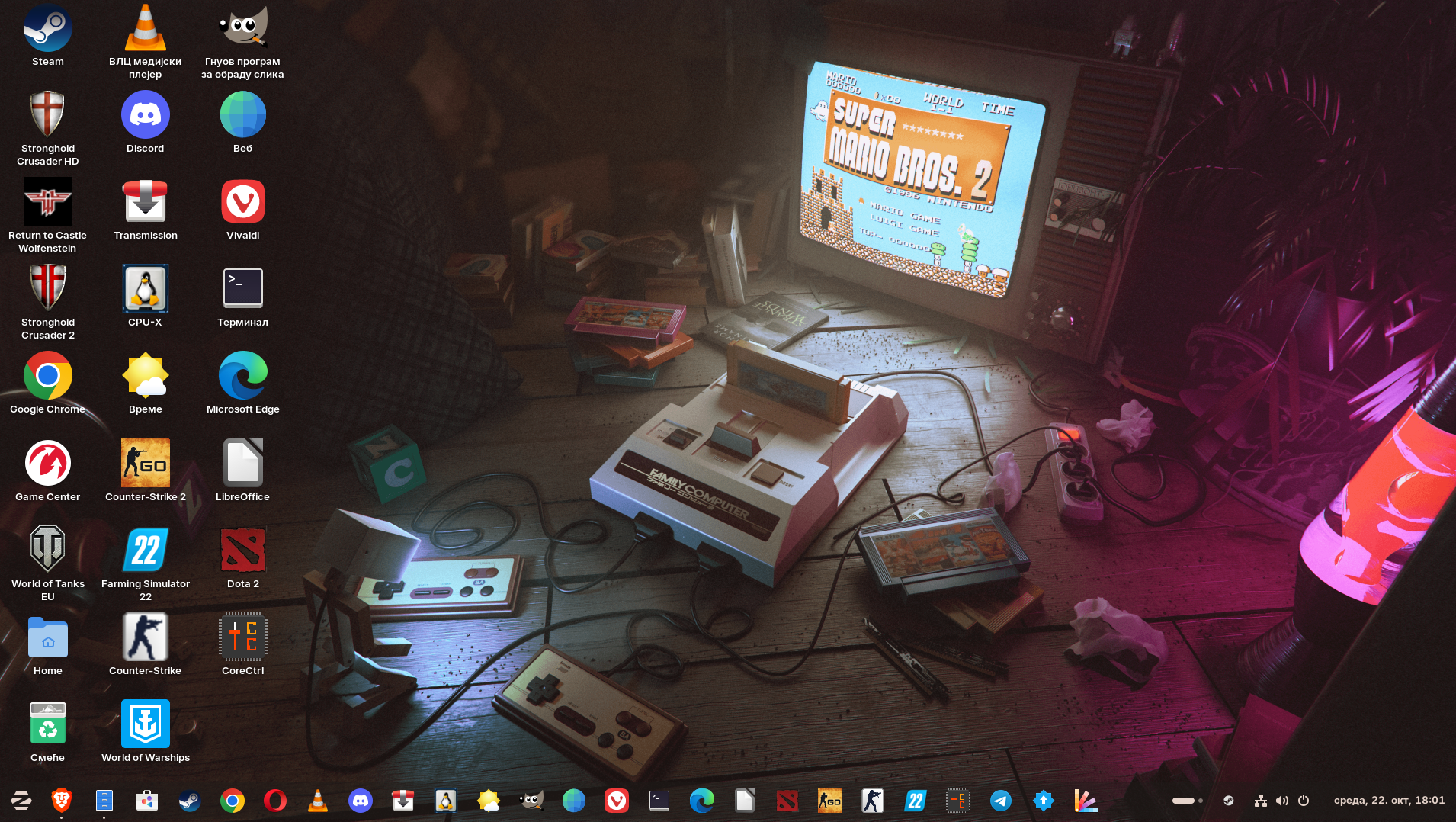Click the network icon in the system tray
This screenshot has height=822, width=1456.
pyautogui.click(x=1261, y=800)
